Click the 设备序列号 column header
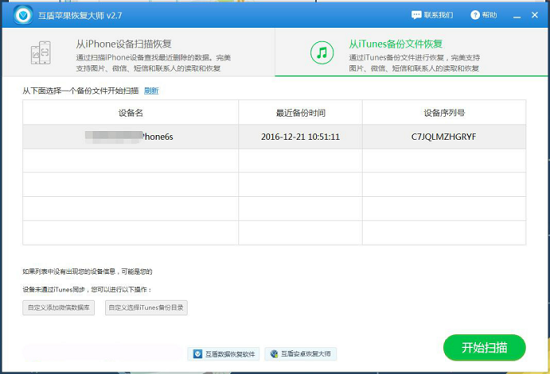550x374 pixels. click(444, 113)
